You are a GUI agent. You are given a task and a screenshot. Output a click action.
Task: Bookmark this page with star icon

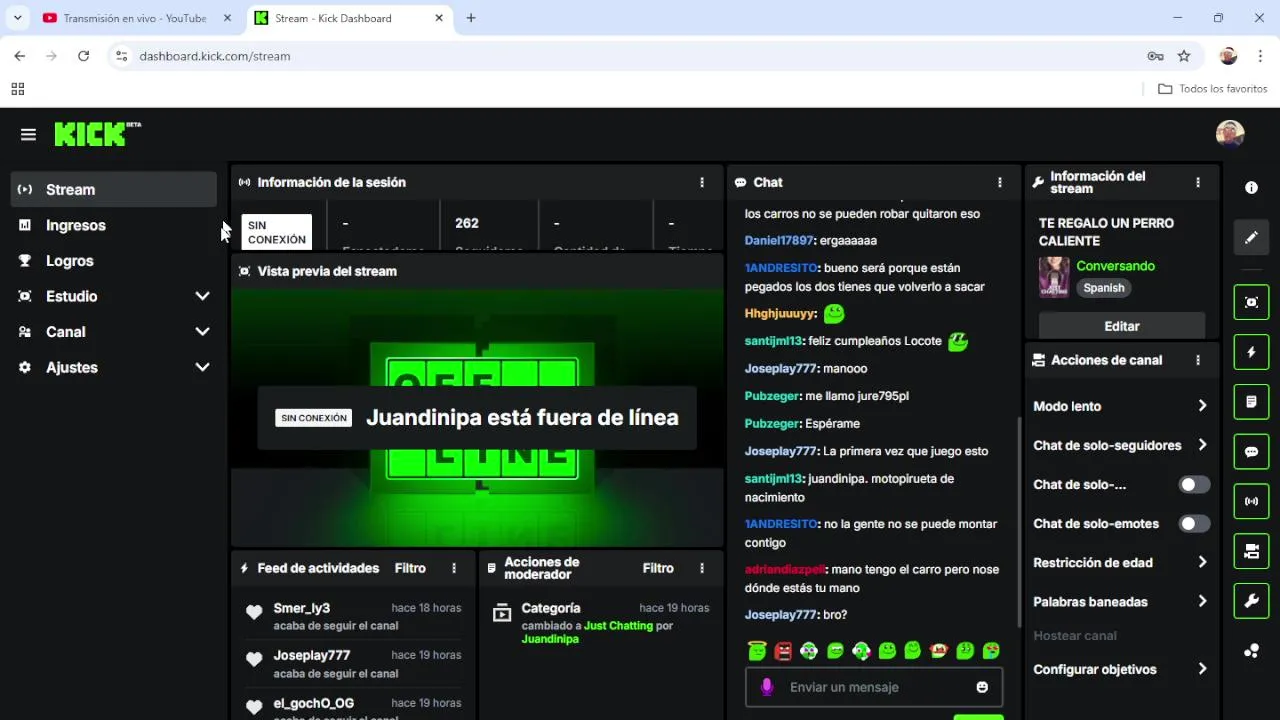(1184, 56)
